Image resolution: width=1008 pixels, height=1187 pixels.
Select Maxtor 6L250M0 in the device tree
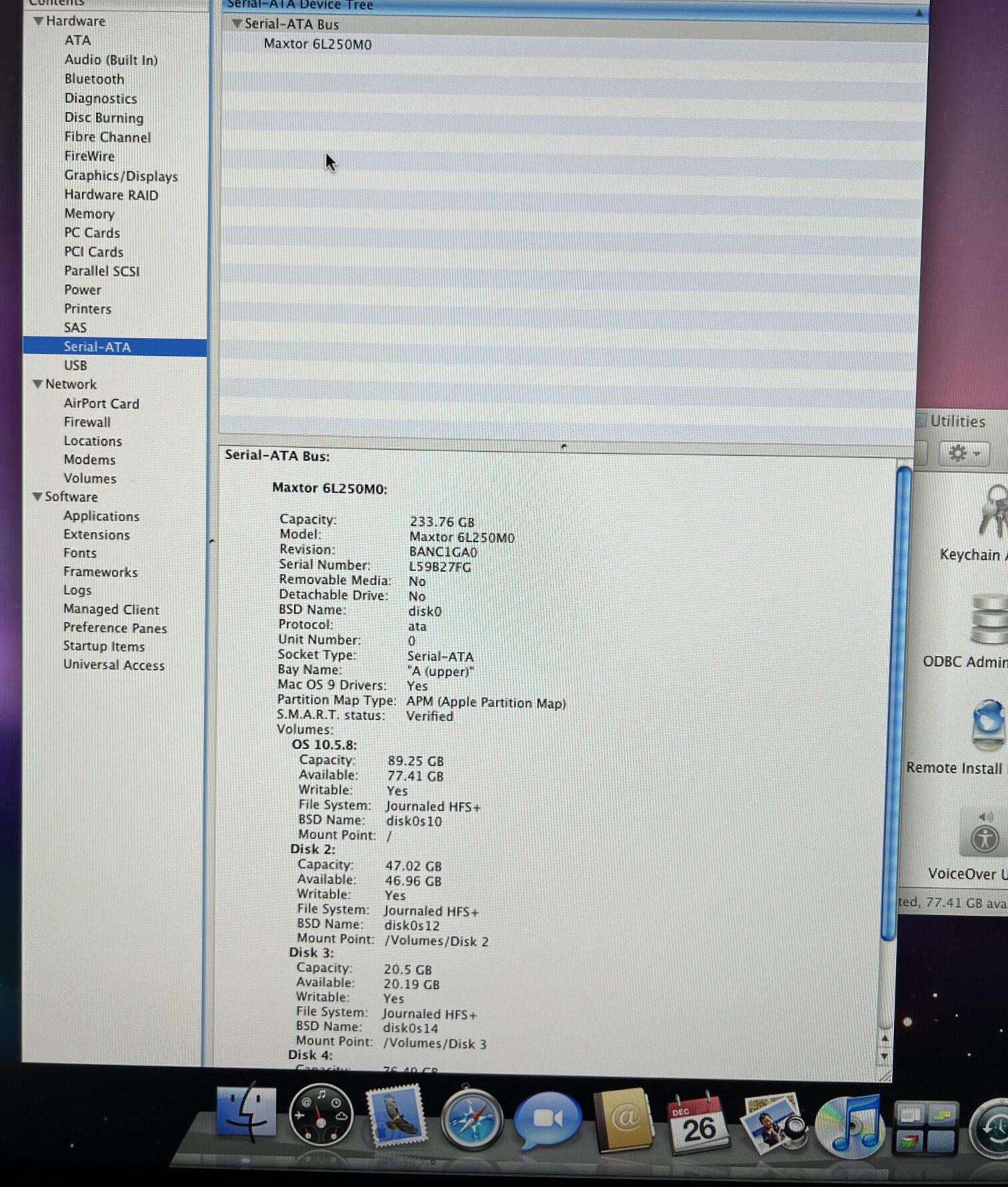(317, 45)
